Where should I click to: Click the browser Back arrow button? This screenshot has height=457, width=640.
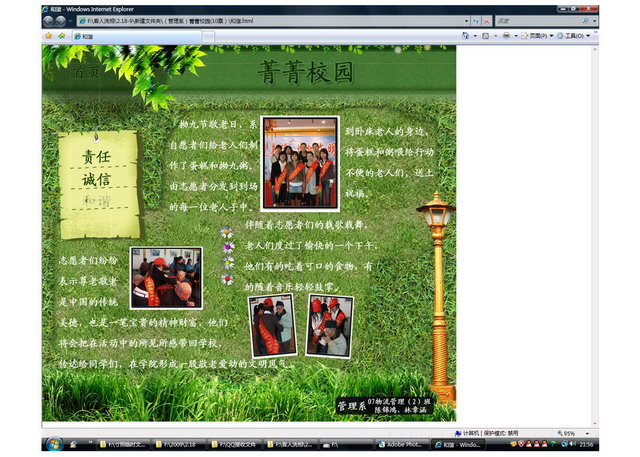(50, 20)
